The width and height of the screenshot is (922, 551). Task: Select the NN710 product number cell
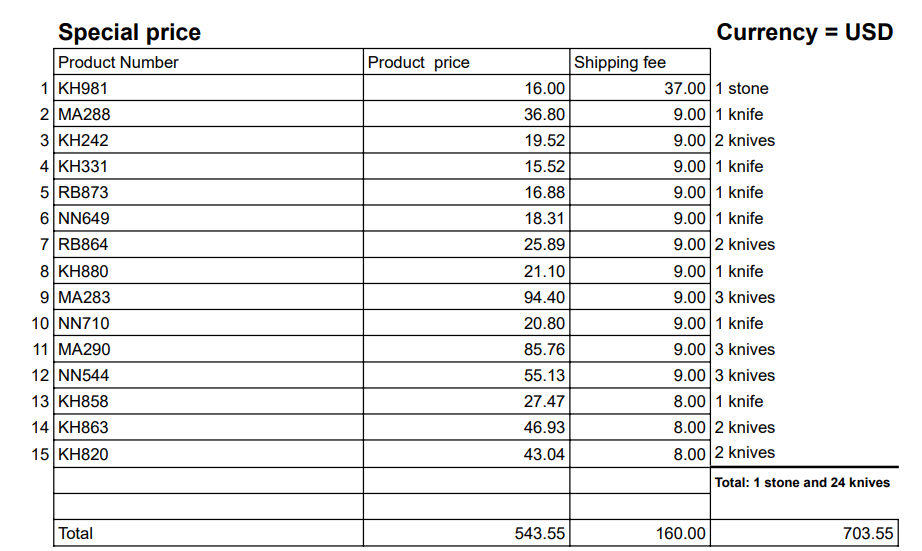pyautogui.click(x=208, y=323)
